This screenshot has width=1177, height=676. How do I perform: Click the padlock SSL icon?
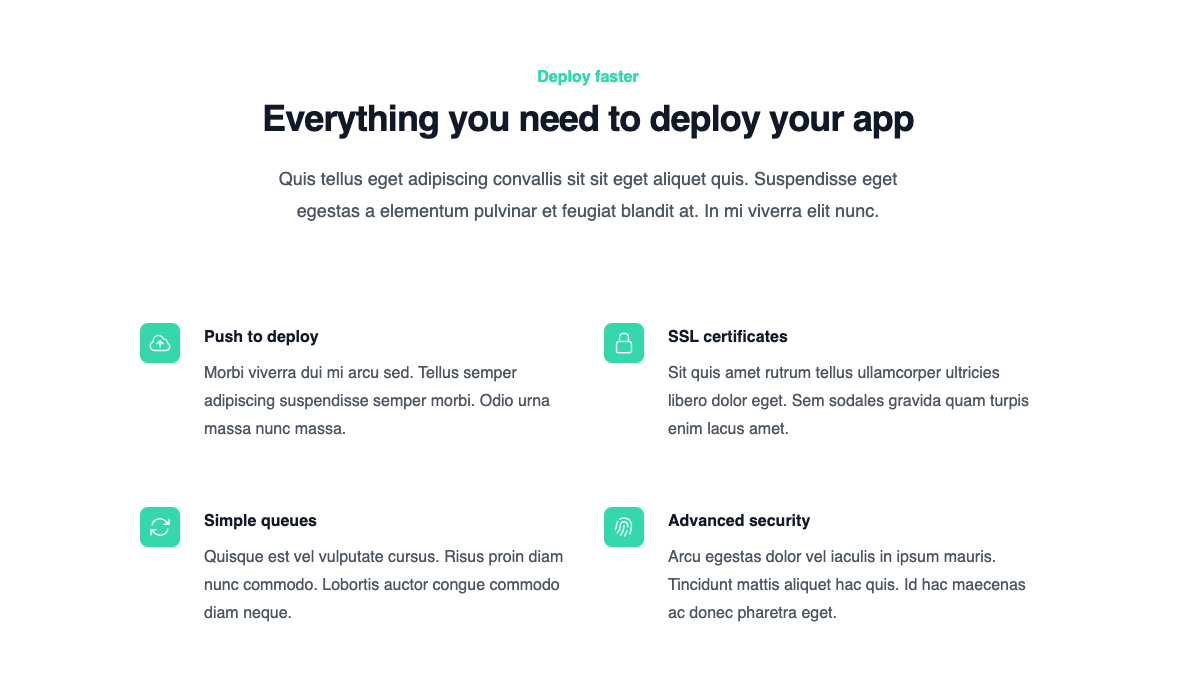(624, 343)
